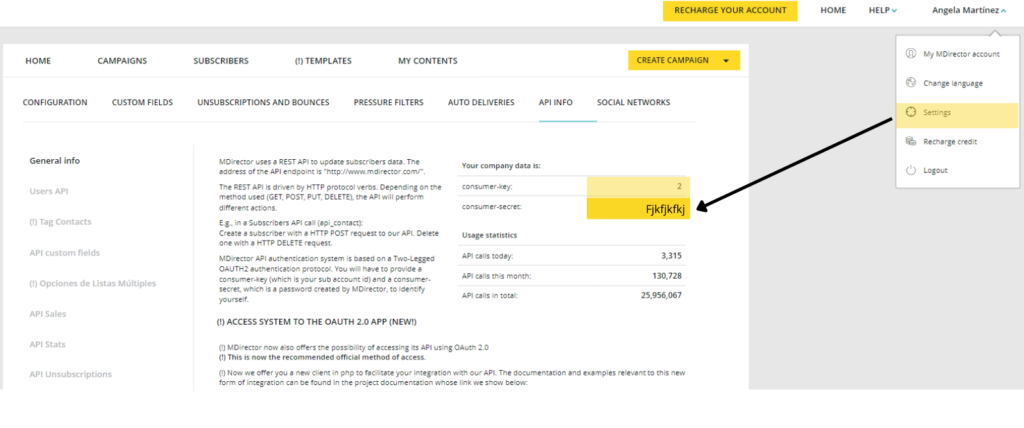Screen dimensions: 1024x428
Task: Click RECHARGE YOUR ACCOUNT button
Action: coord(730,10)
